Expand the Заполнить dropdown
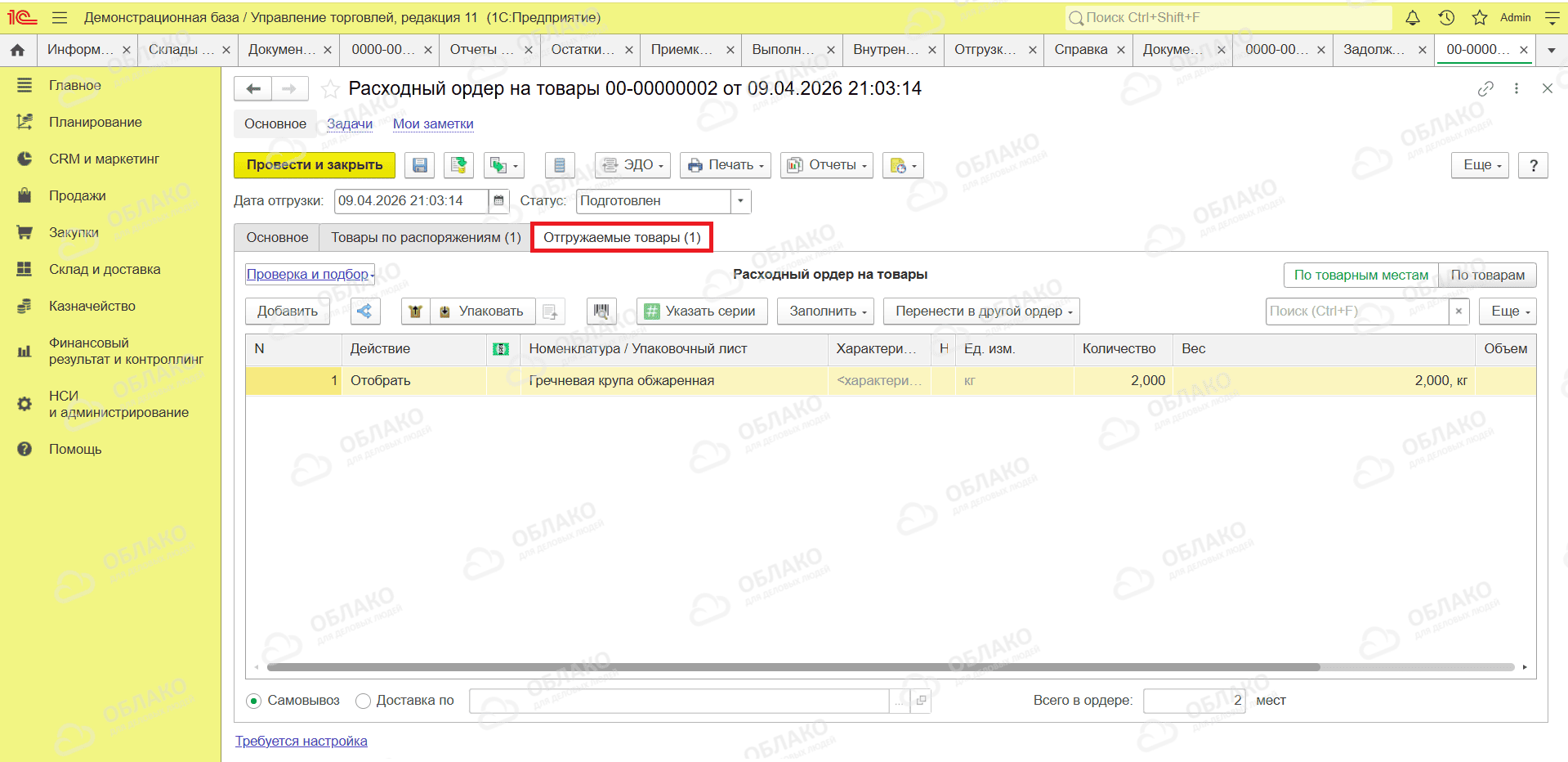The image size is (1568, 762). tap(826, 312)
